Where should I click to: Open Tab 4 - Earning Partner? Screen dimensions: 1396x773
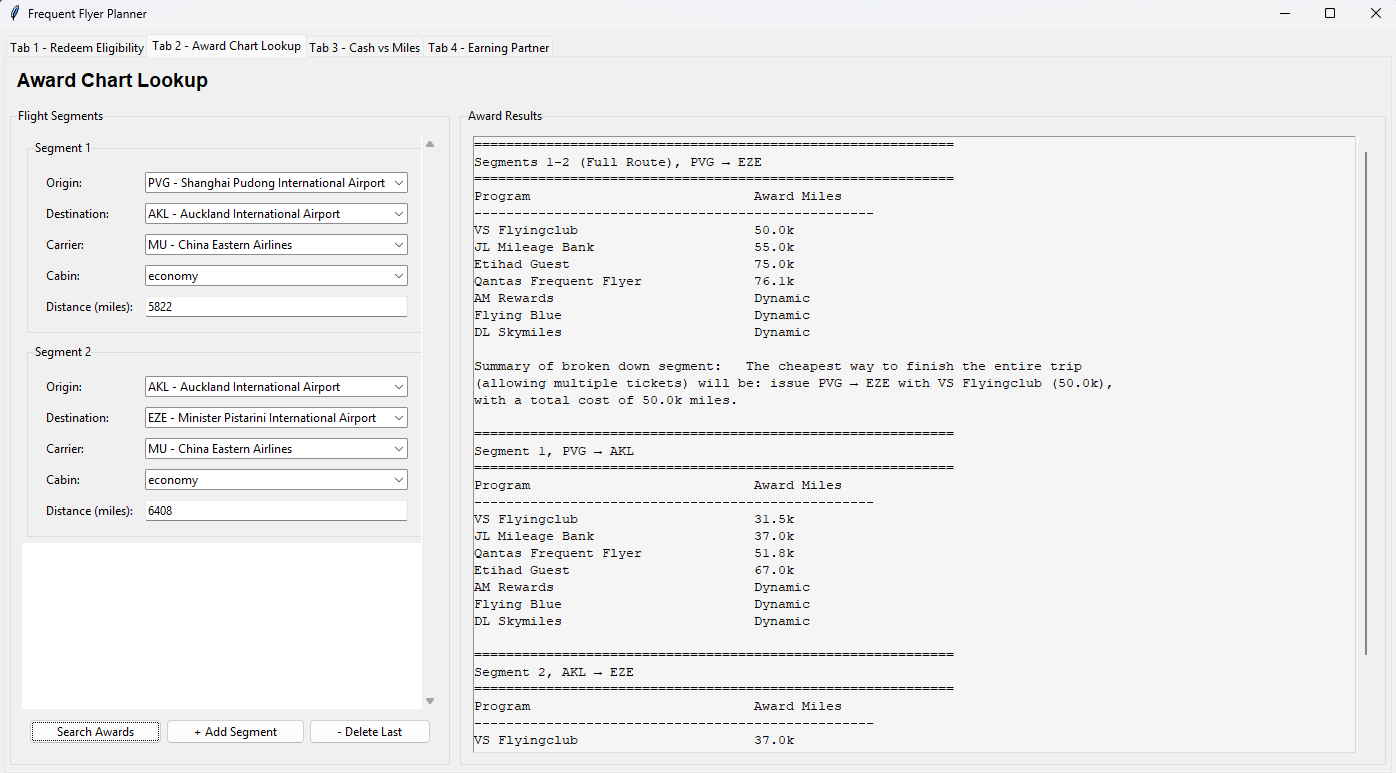pos(488,48)
